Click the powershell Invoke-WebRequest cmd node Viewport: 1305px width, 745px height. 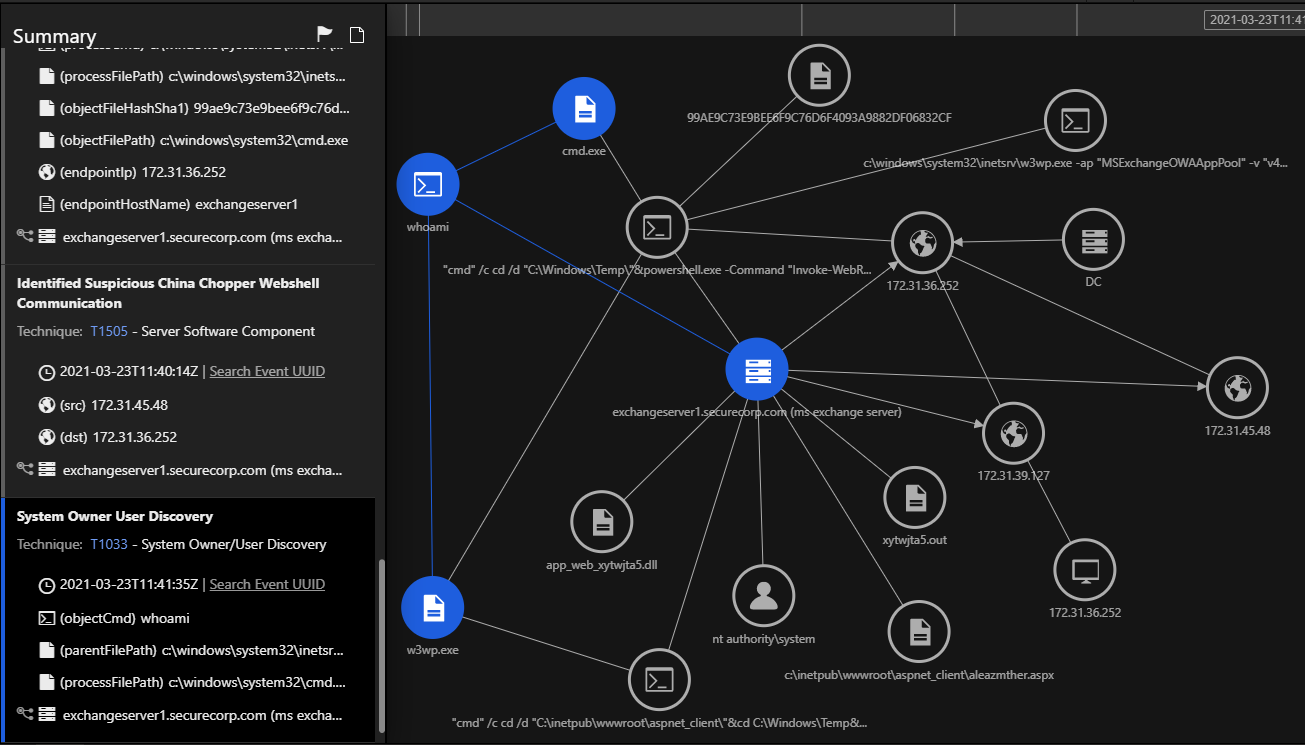pyautogui.click(x=656, y=228)
